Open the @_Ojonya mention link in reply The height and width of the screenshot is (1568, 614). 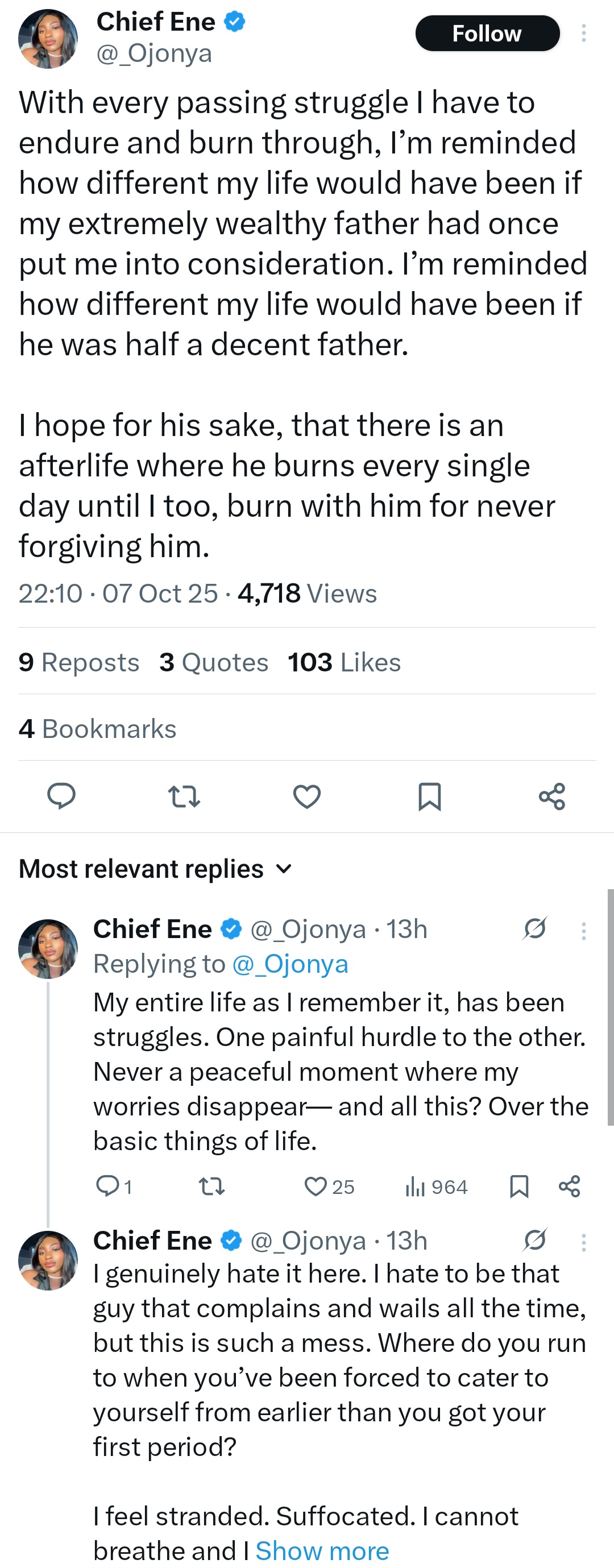[x=291, y=964]
